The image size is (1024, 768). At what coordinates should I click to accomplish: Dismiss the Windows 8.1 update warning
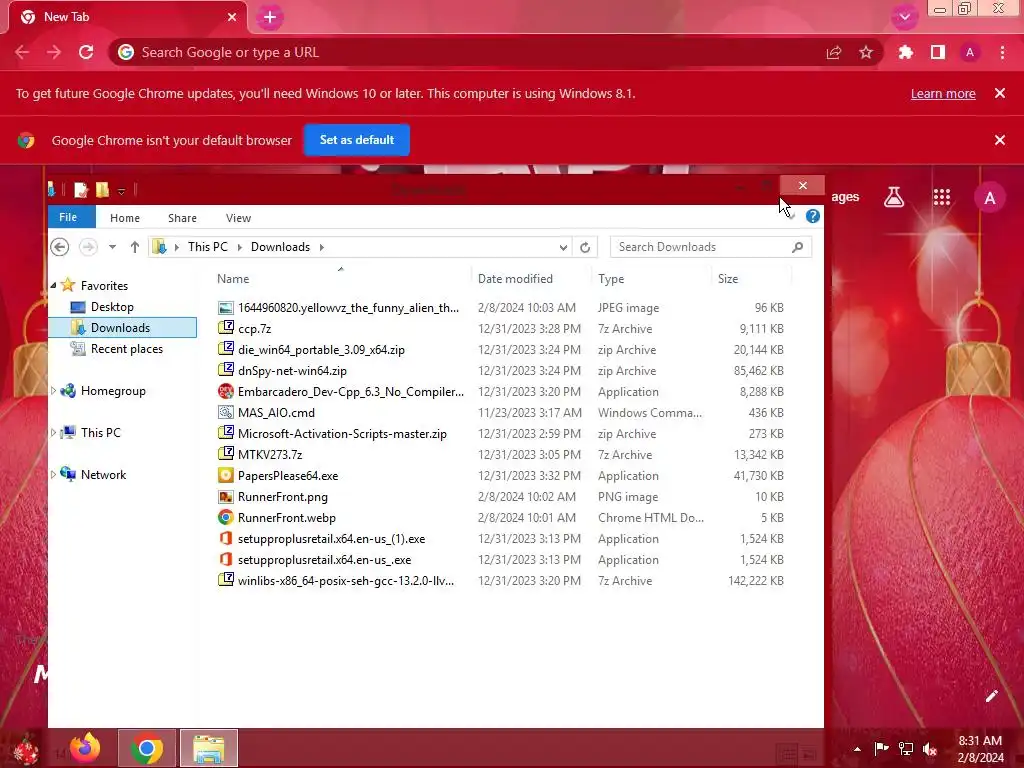pos(1000,93)
